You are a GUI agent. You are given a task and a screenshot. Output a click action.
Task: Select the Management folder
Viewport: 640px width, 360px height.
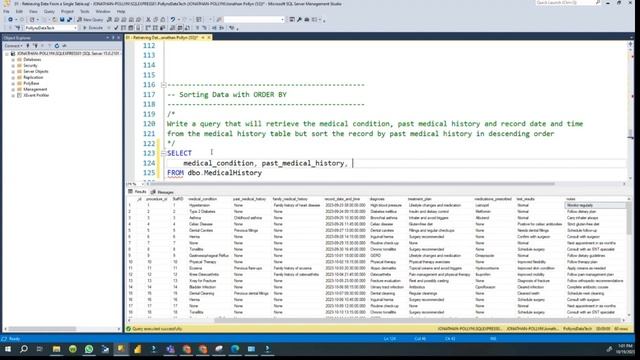pos(35,89)
